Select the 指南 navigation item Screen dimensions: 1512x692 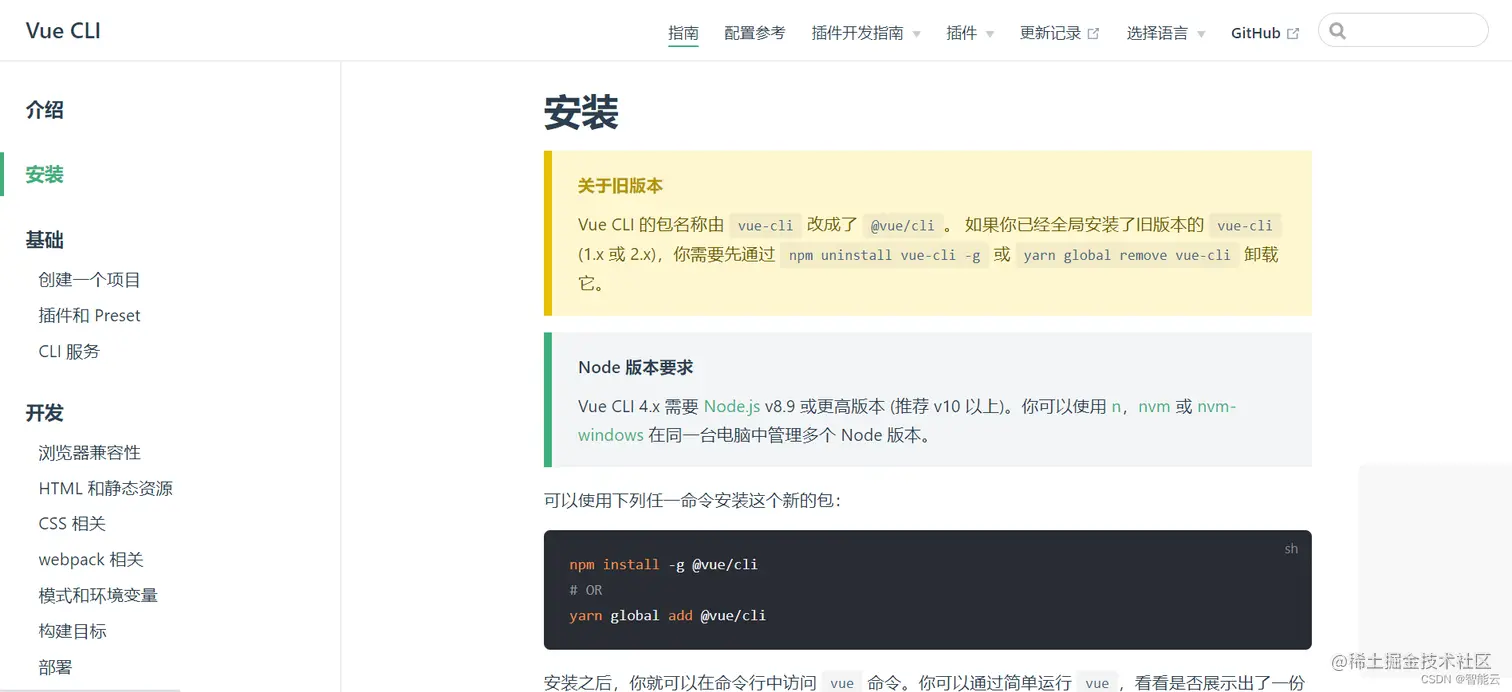(x=683, y=32)
